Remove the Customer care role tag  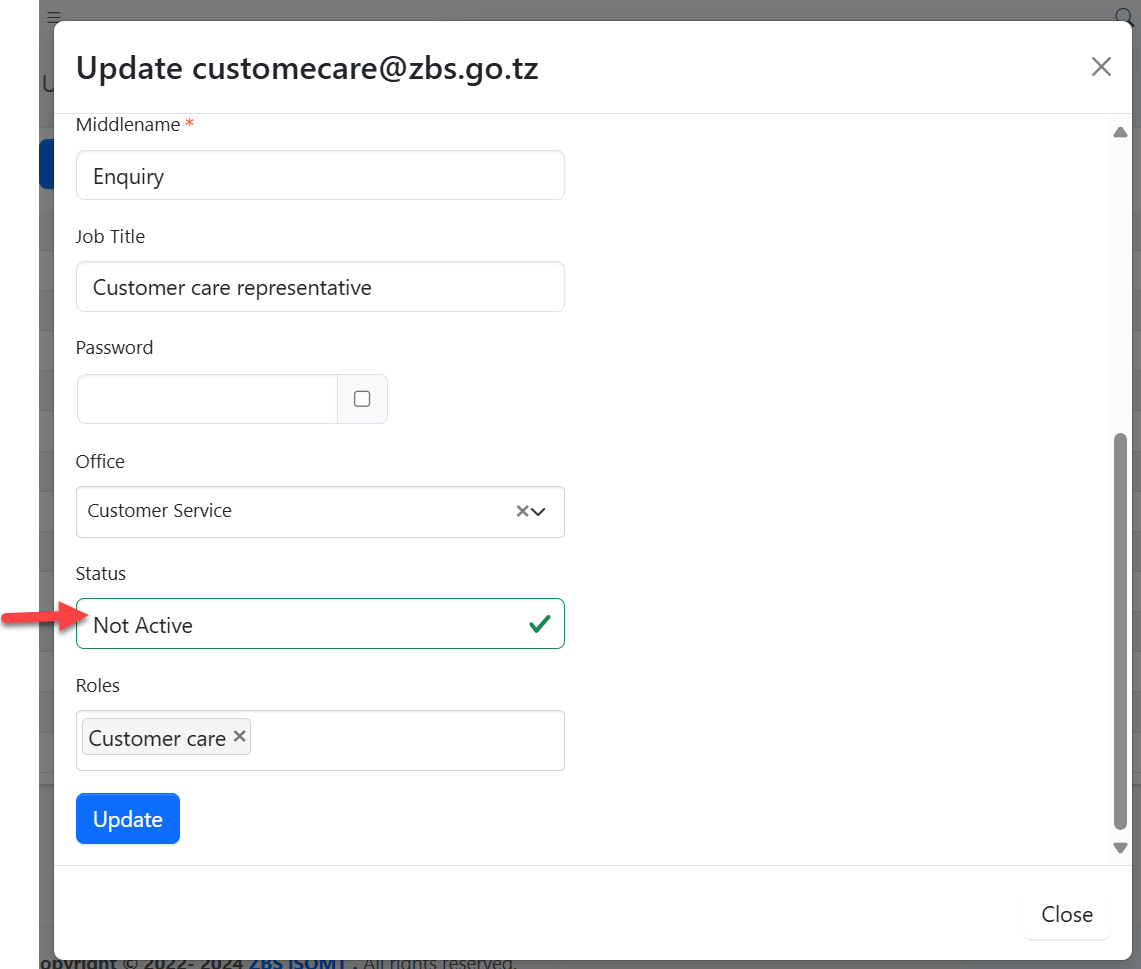(x=239, y=737)
